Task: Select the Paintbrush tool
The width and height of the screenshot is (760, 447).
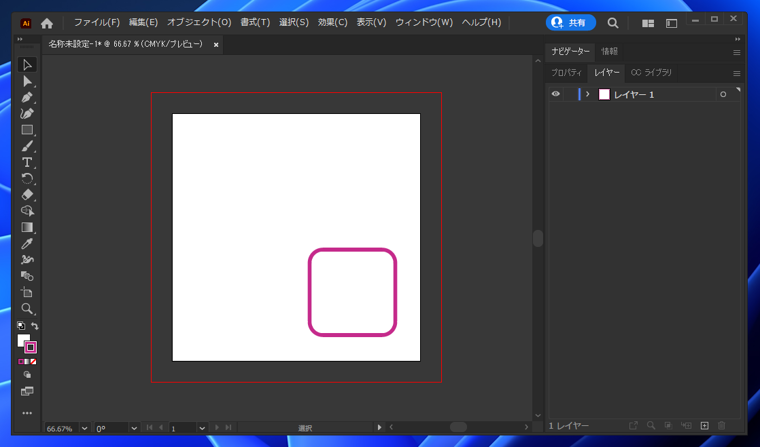Action: [x=27, y=146]
